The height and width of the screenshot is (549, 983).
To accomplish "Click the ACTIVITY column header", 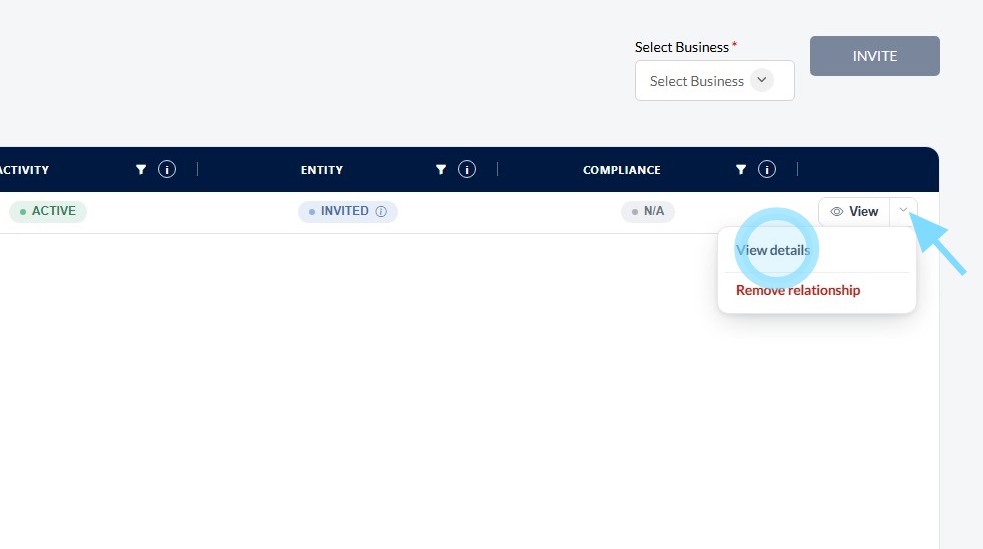I will pos(24,170).
